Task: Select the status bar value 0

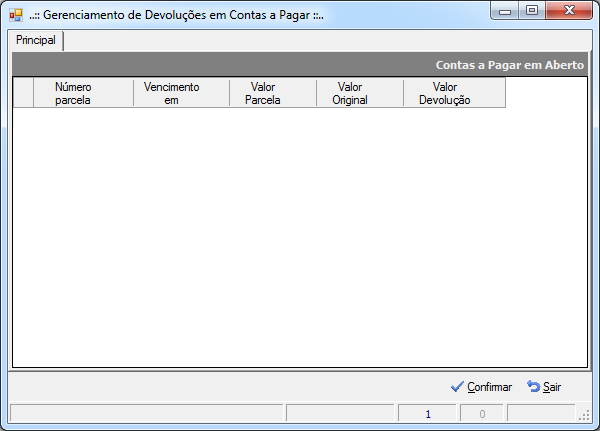Action: [482, 414]
